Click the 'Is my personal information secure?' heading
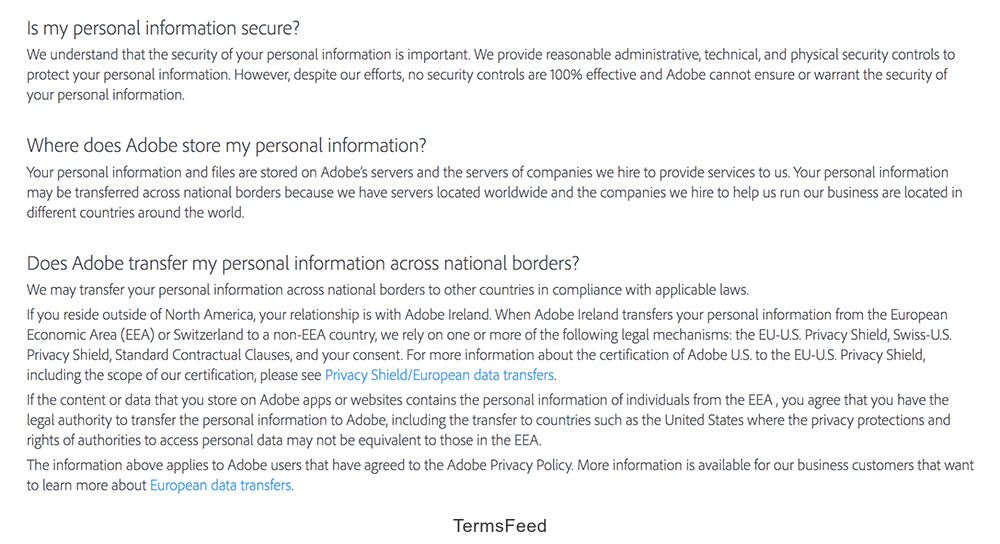This screenshot has height=544, width=1000. [x=163, y=28]
